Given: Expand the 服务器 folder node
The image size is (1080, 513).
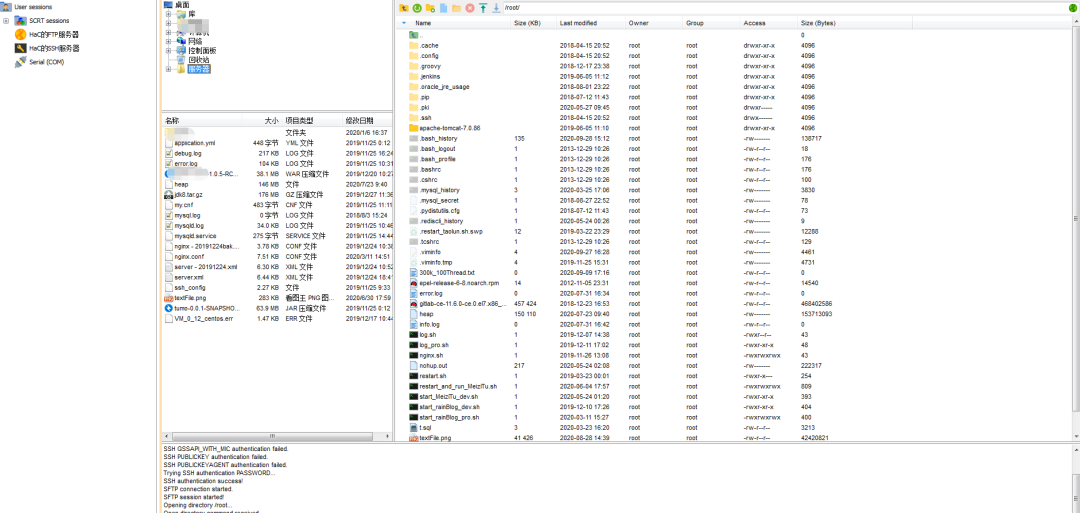Looking at the screenshot, I should 168,69.
